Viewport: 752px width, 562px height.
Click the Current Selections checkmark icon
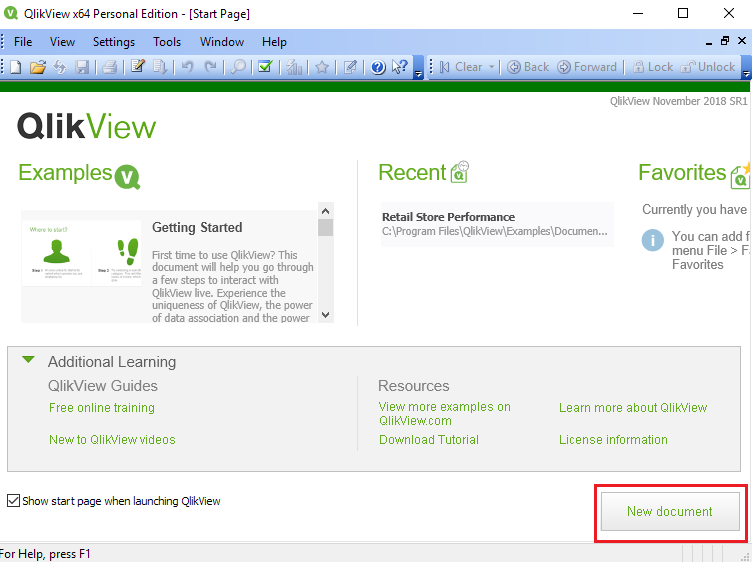pyautogui.click(x=265, y=67)
